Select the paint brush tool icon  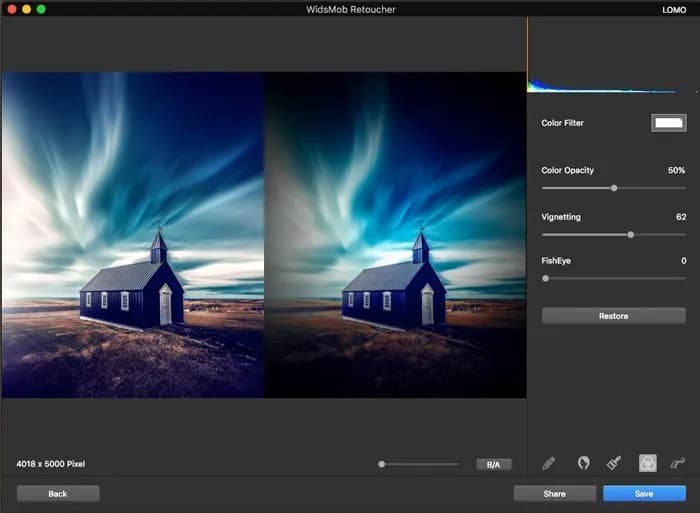pos(615,463)
